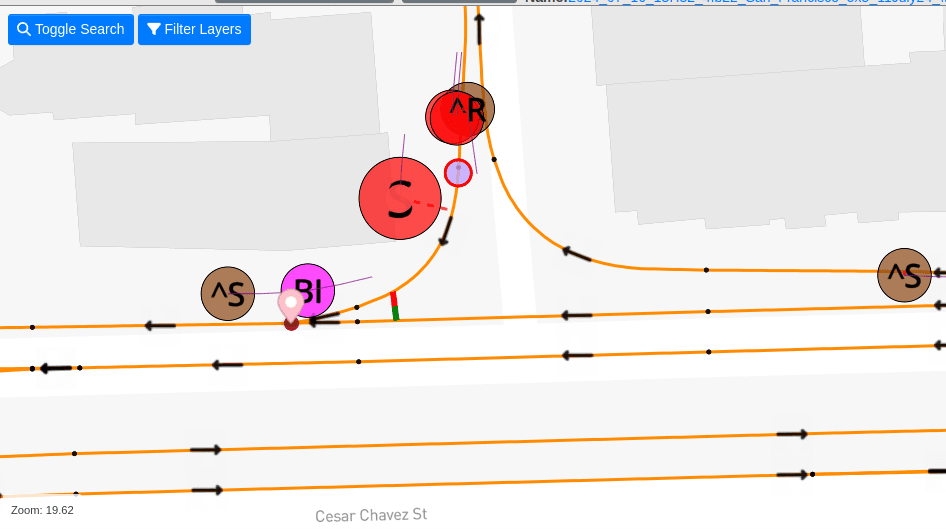Click the funnel icon in Filter Layers

pos(153,29)
